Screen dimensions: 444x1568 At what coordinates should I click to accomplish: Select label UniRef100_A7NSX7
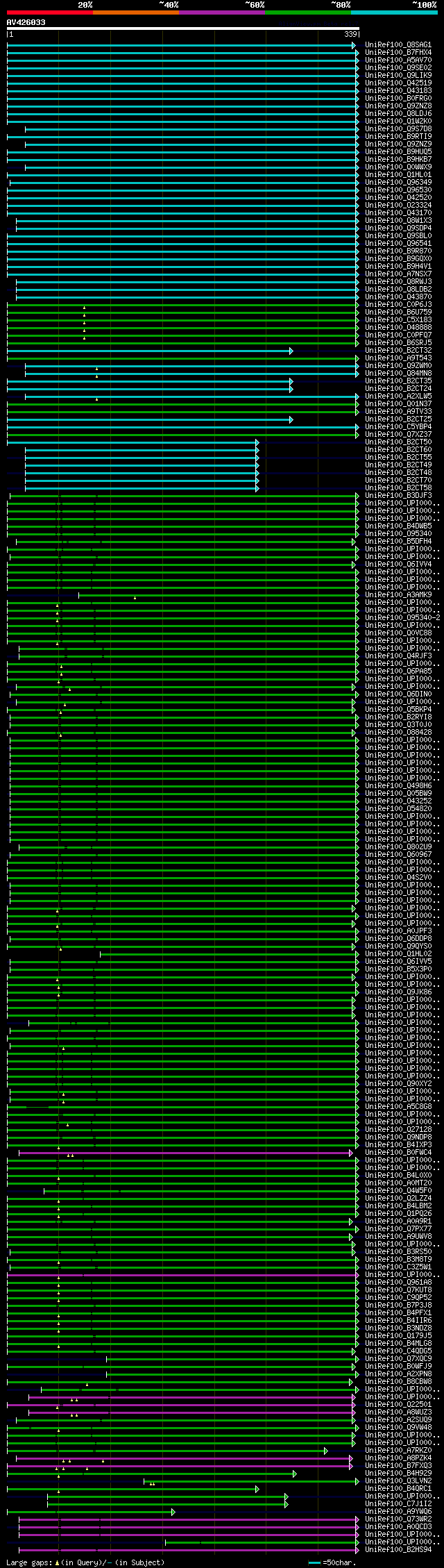click(398, 274)
